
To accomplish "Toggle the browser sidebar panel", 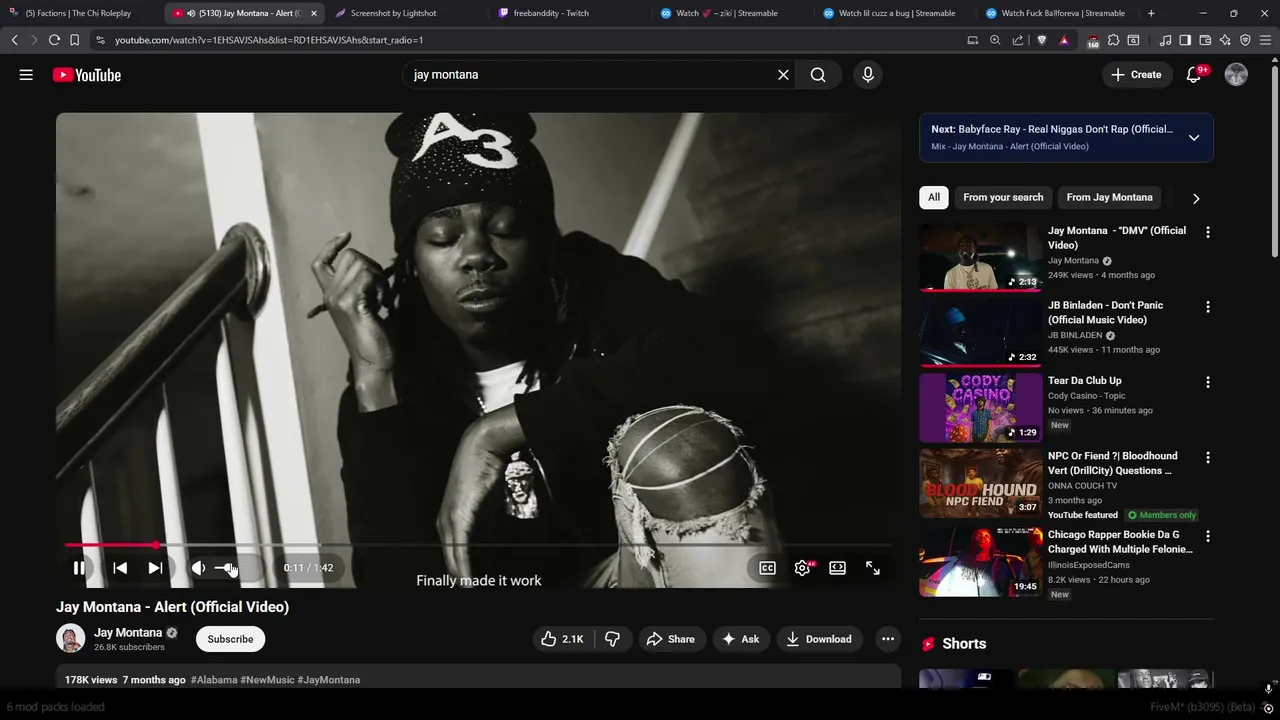I will click(x=1185, y=40).
